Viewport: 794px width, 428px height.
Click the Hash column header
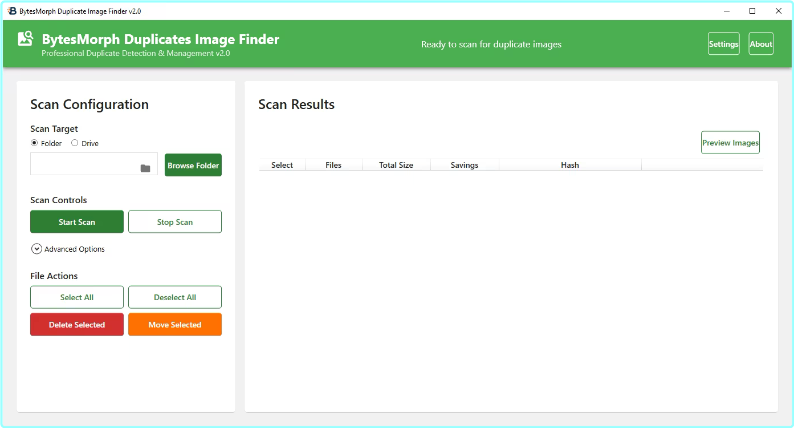[x=569, y=165]
